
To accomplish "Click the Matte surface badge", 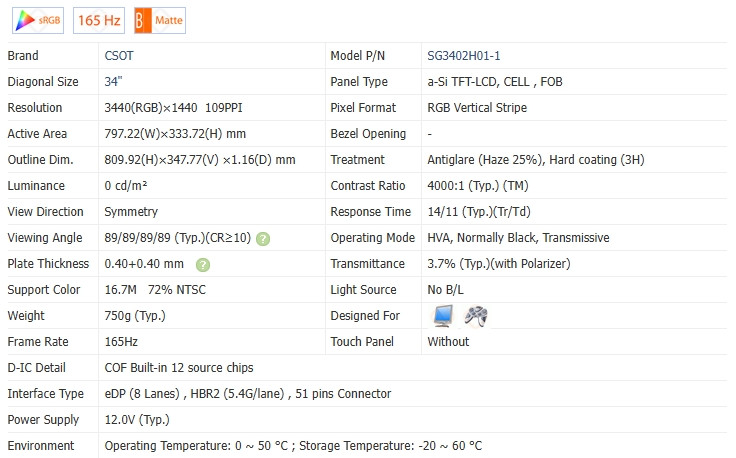I will pos(160,21).
